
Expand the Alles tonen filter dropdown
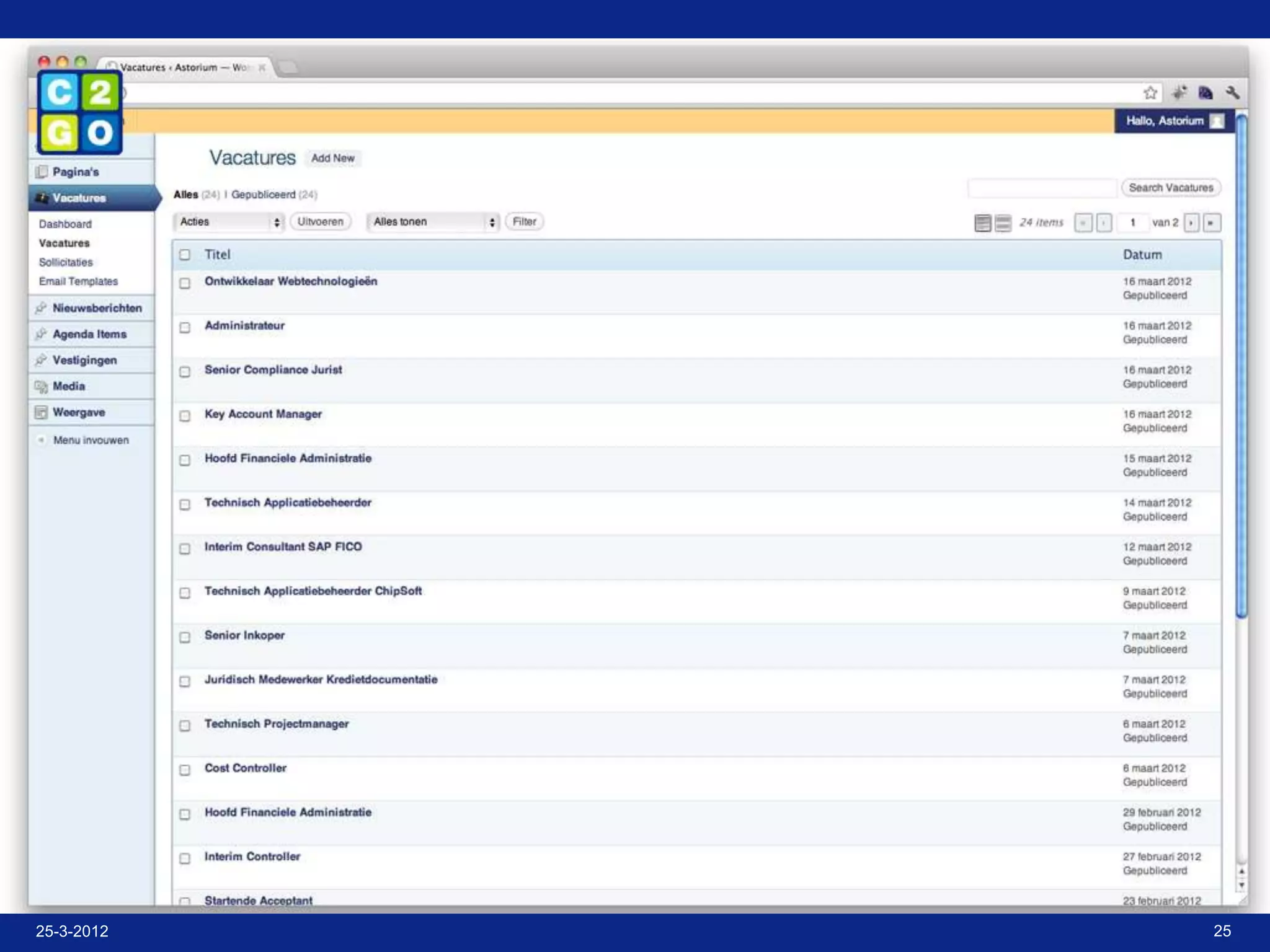(433, 222)
